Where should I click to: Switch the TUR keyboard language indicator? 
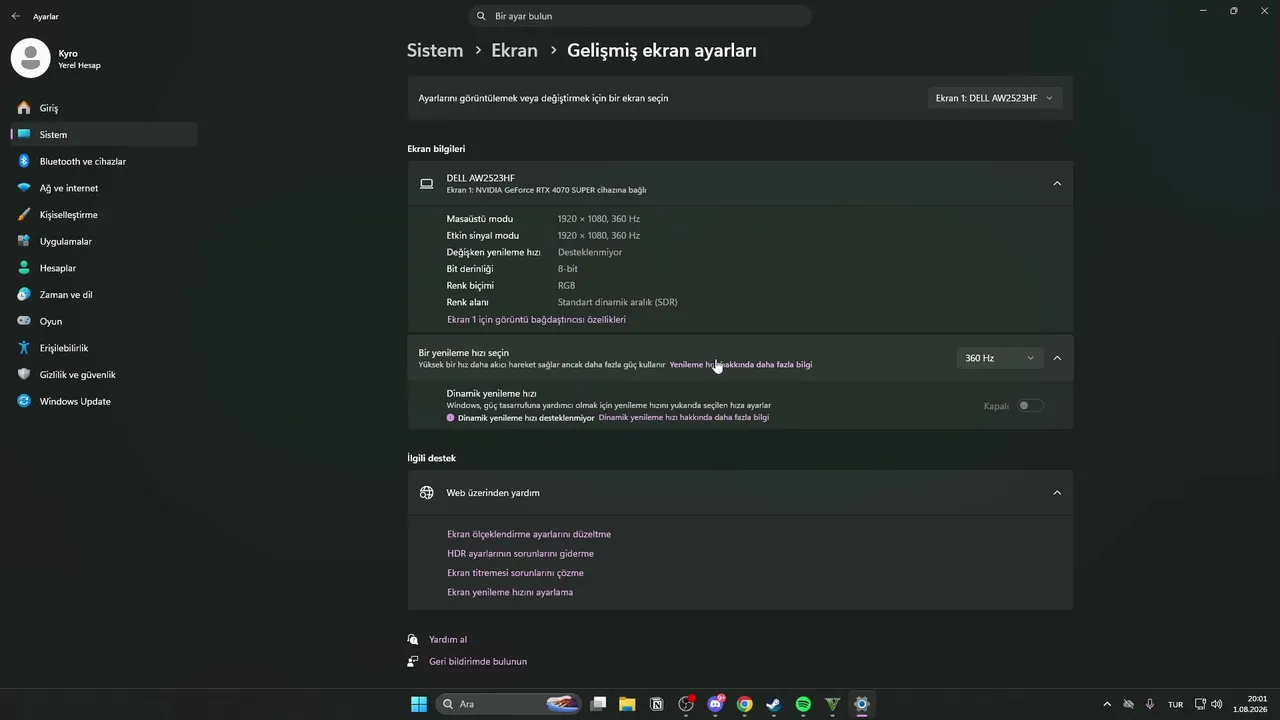(1176, 704)
